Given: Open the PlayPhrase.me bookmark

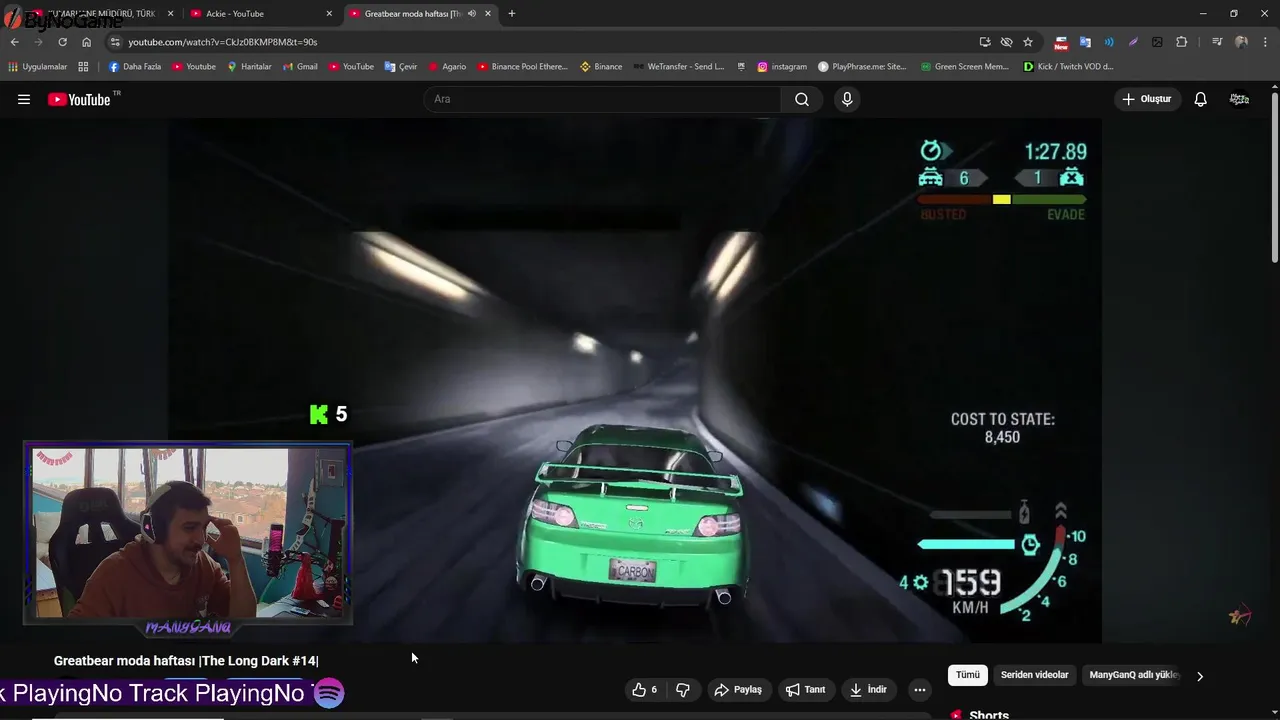Looking at the screenshot, I should click(x=862, y=67).
